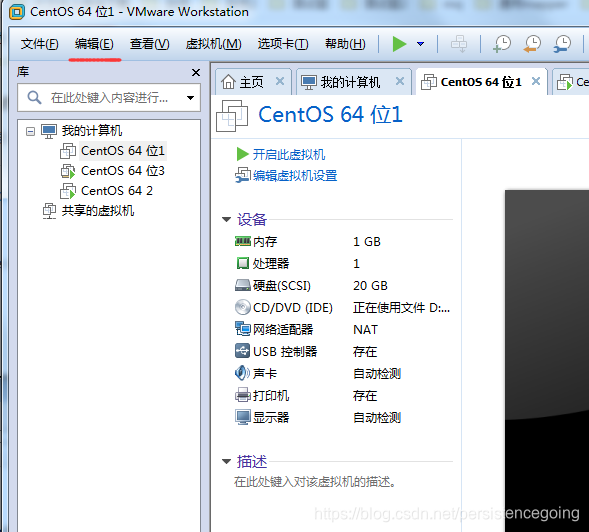Click the large VM icon beside CentOS 64 位1 heading
The height and width of the screenshot is (532, 589).
232,115
